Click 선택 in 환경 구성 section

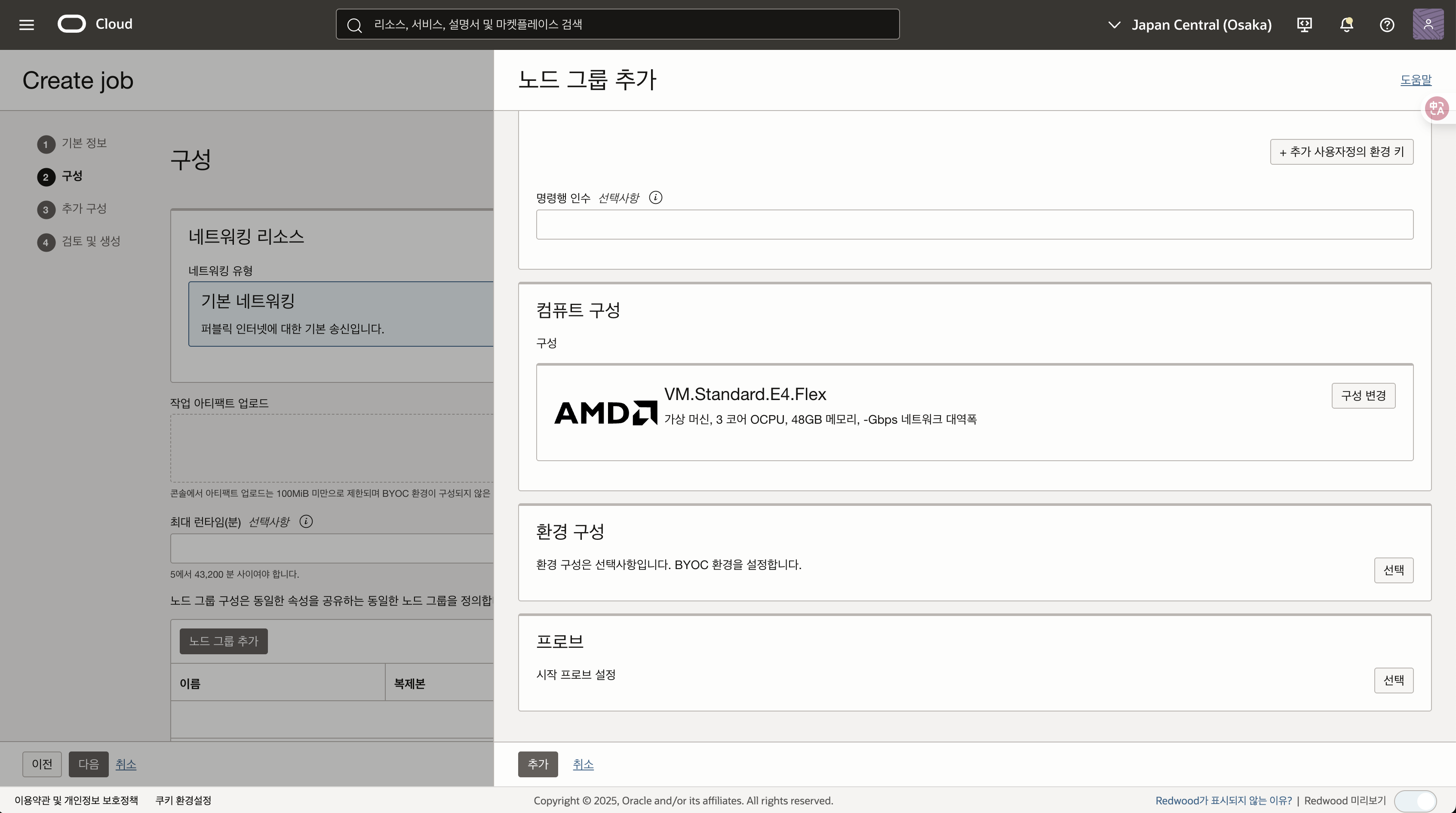tap(1393, 570)
